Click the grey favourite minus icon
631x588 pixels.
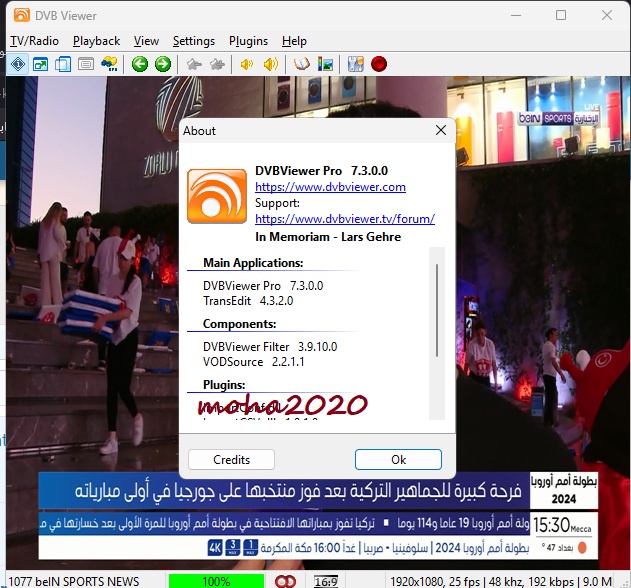click(x=194, y=64)
